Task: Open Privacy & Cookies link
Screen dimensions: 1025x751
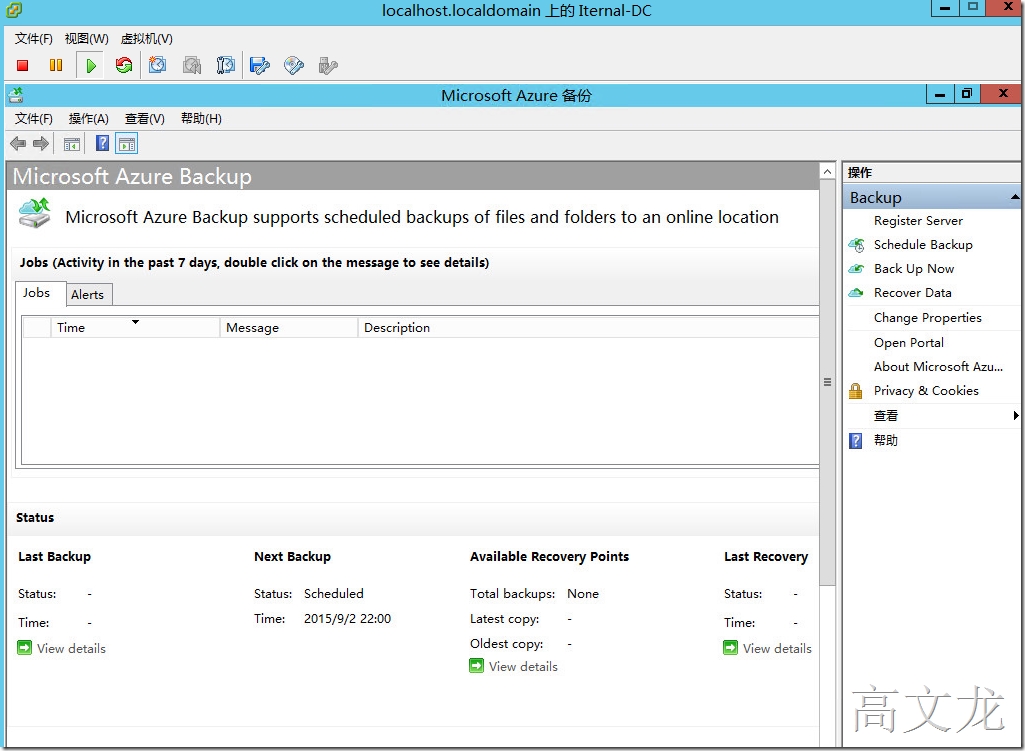Action: (926, 391)
